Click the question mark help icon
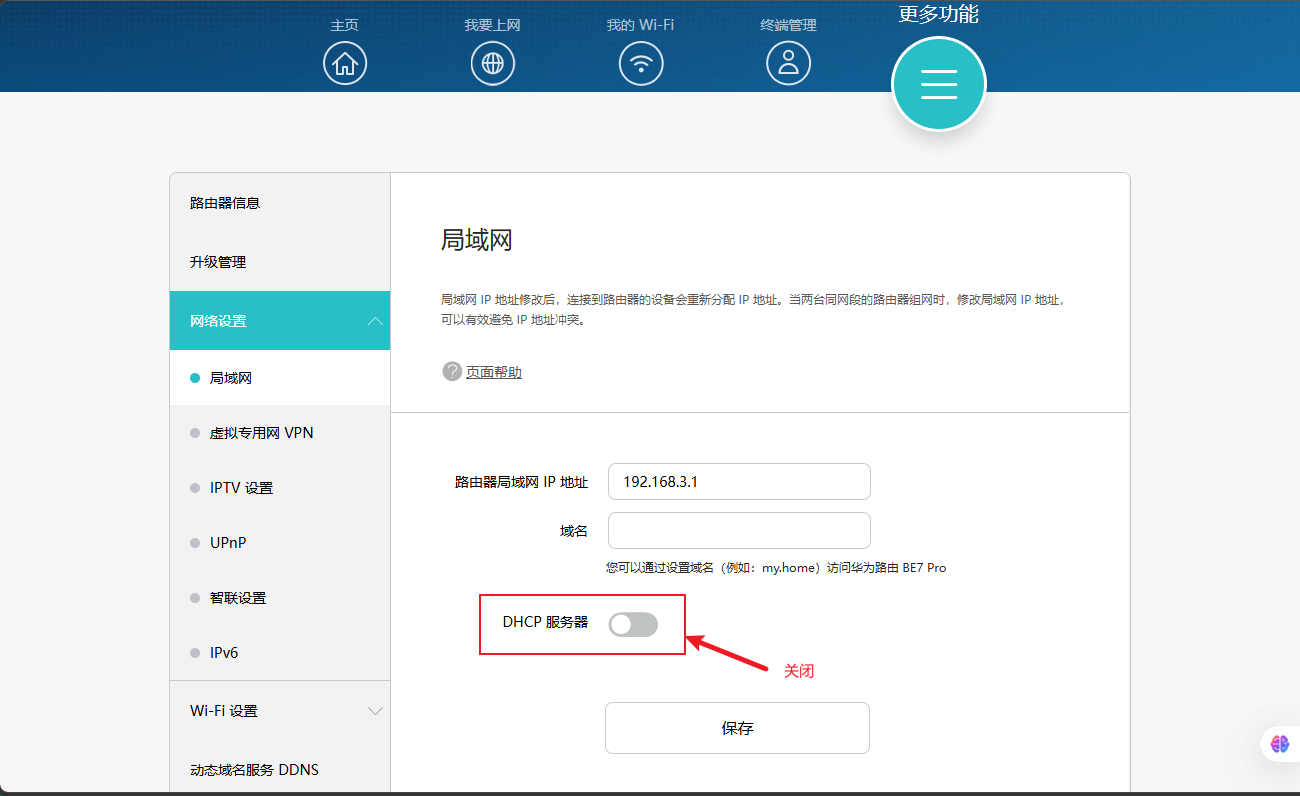This screenshot has height=796, width=1300. click(x=452, y=370)
